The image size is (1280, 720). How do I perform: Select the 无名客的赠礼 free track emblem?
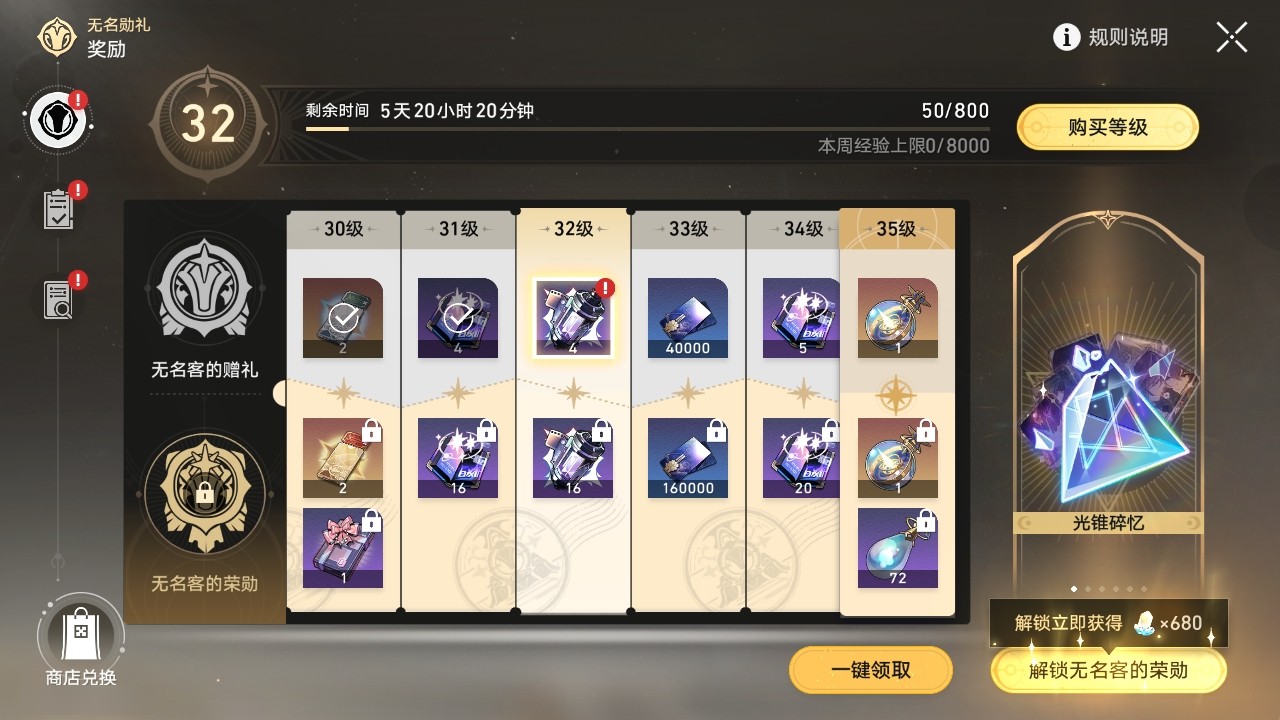[x=205, y=291]
